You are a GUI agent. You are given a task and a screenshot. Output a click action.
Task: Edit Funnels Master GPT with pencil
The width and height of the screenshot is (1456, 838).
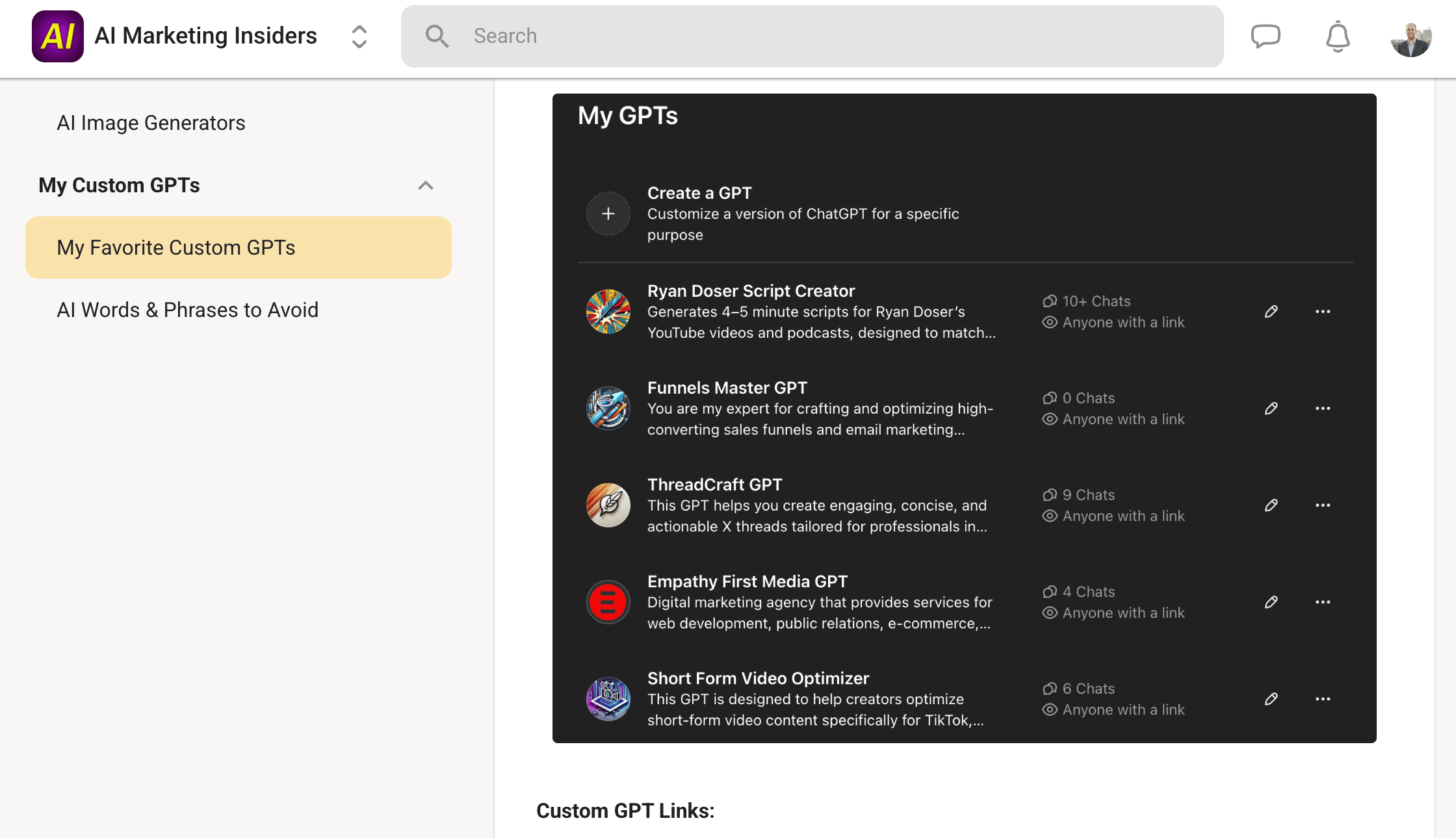pos(1271,409)
